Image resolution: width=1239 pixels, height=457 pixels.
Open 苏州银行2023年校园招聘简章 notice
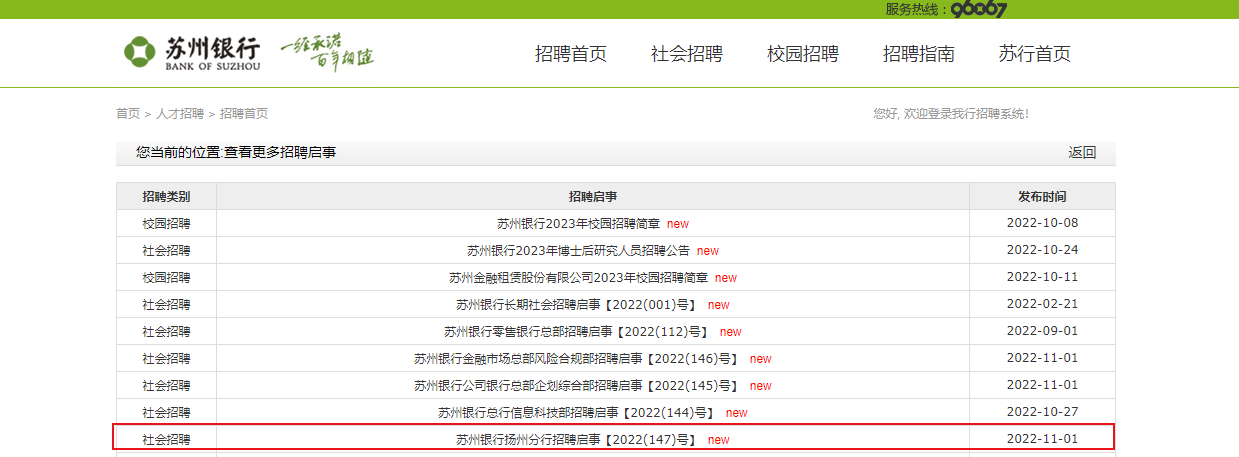(578, 223)
